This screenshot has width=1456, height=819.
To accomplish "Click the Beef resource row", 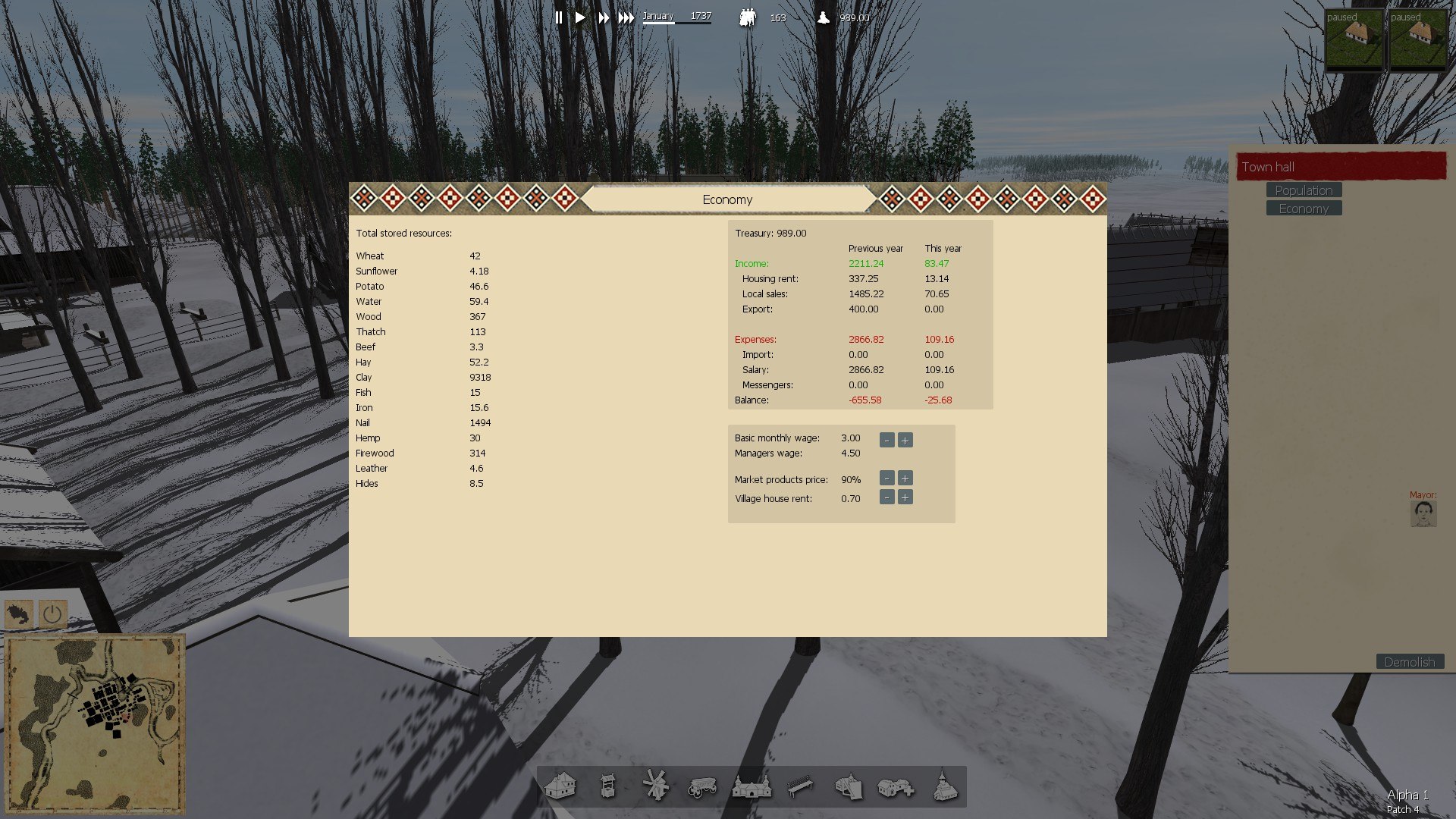I will [x=422, y=347].
